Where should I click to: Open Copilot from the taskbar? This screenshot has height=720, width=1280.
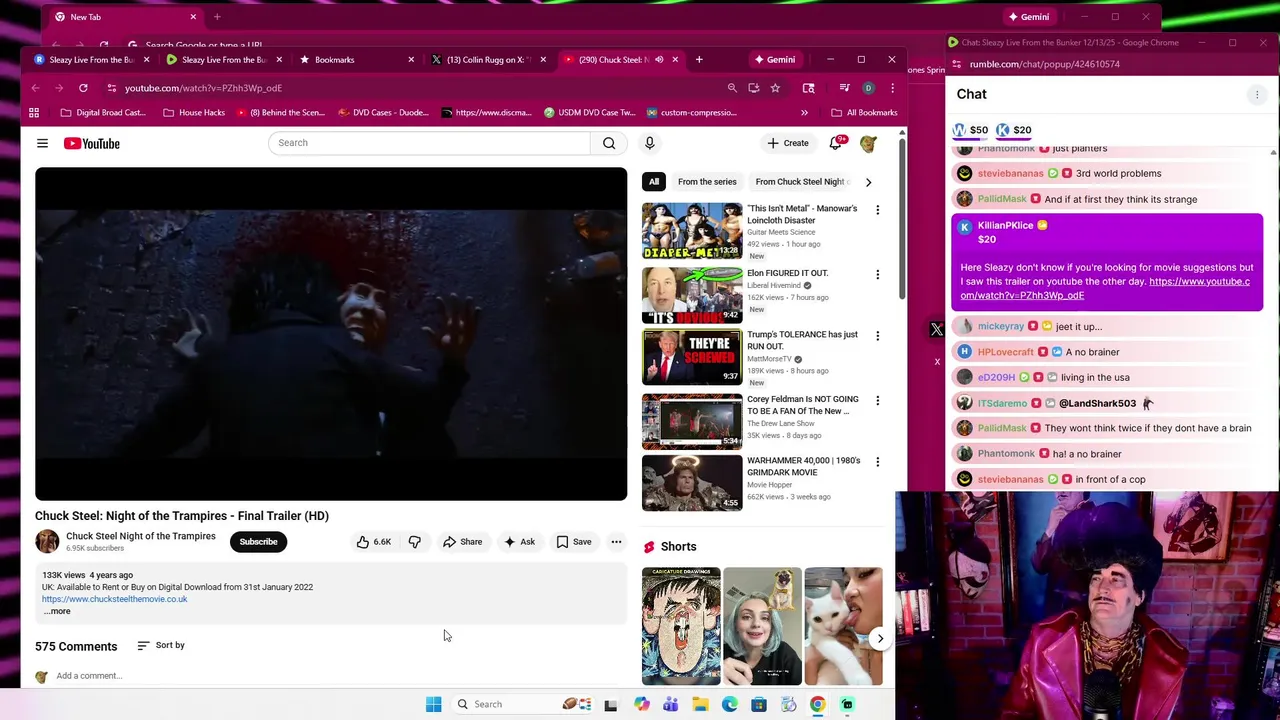click(x=641, y=704)
